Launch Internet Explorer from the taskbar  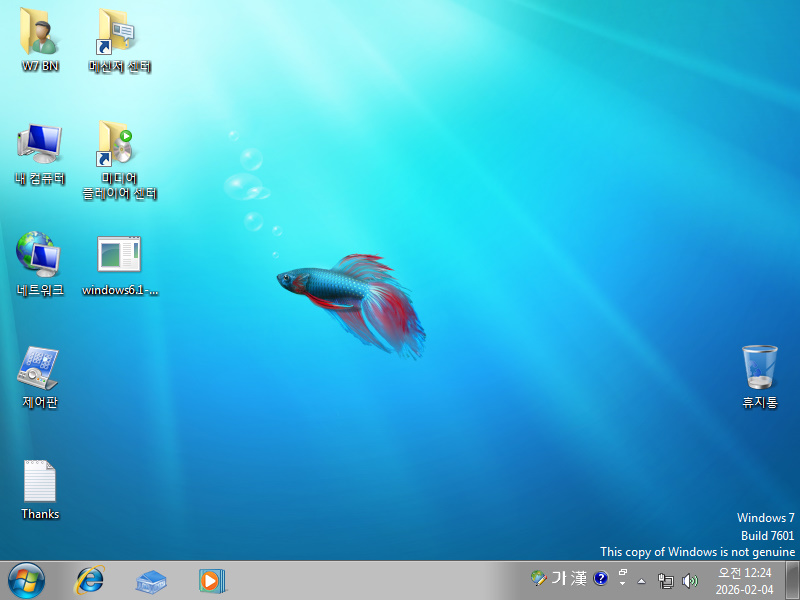pyautogui.click(x=90, y=581)
